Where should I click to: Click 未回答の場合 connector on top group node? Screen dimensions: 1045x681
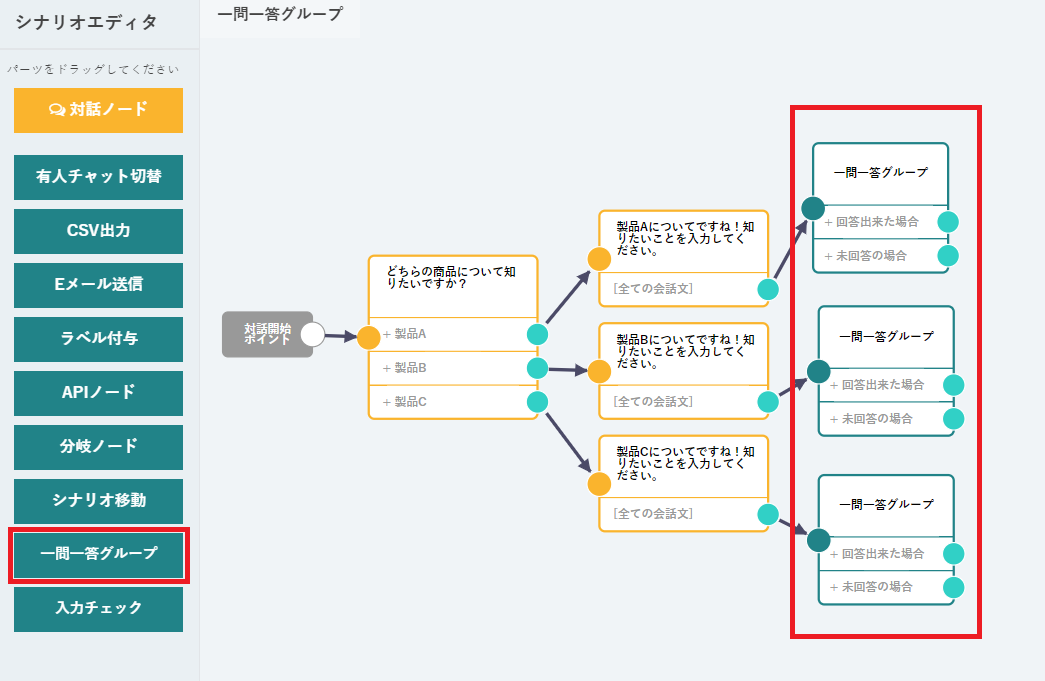[948, 255]
